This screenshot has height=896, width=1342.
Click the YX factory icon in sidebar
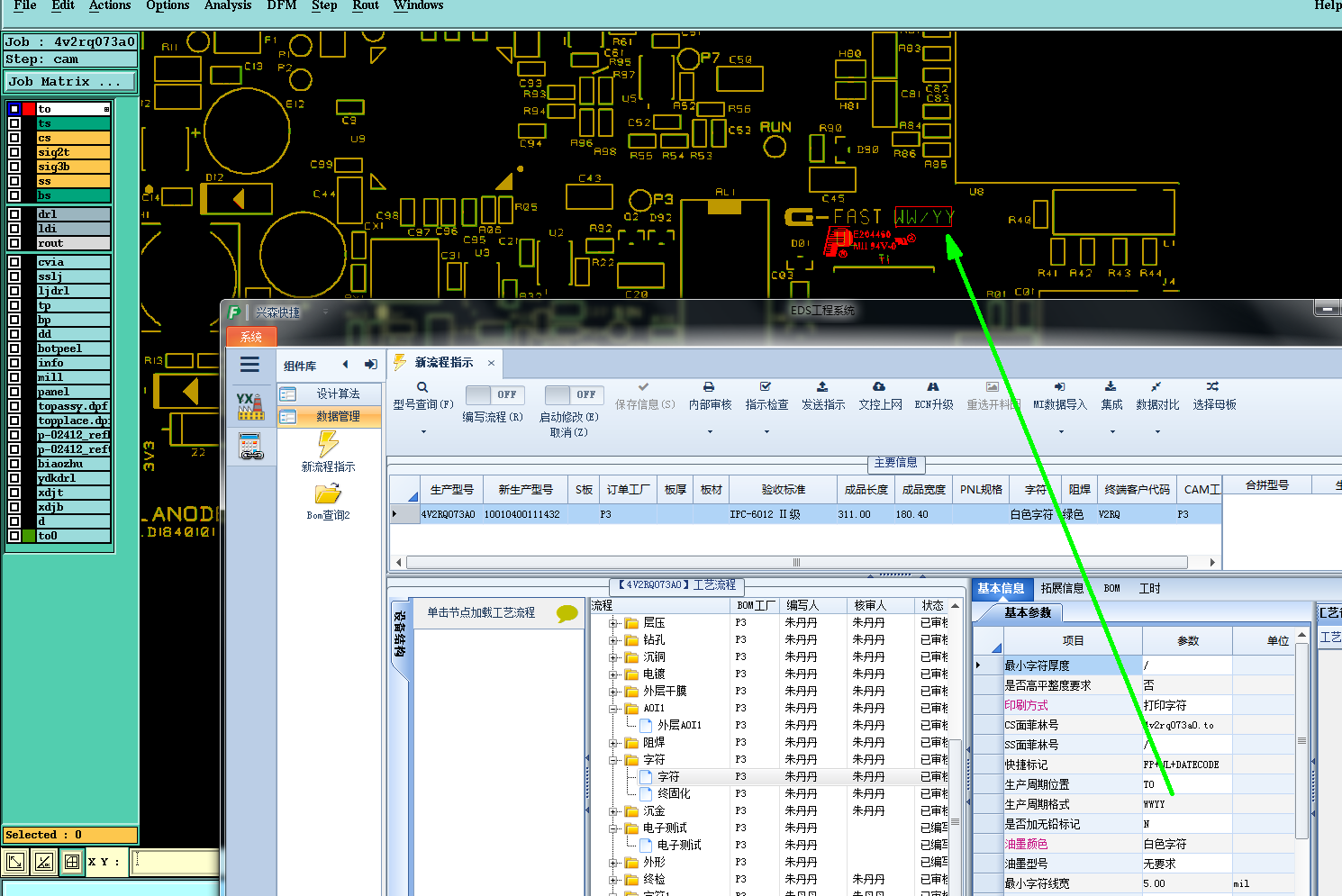(x=250, y=406)
